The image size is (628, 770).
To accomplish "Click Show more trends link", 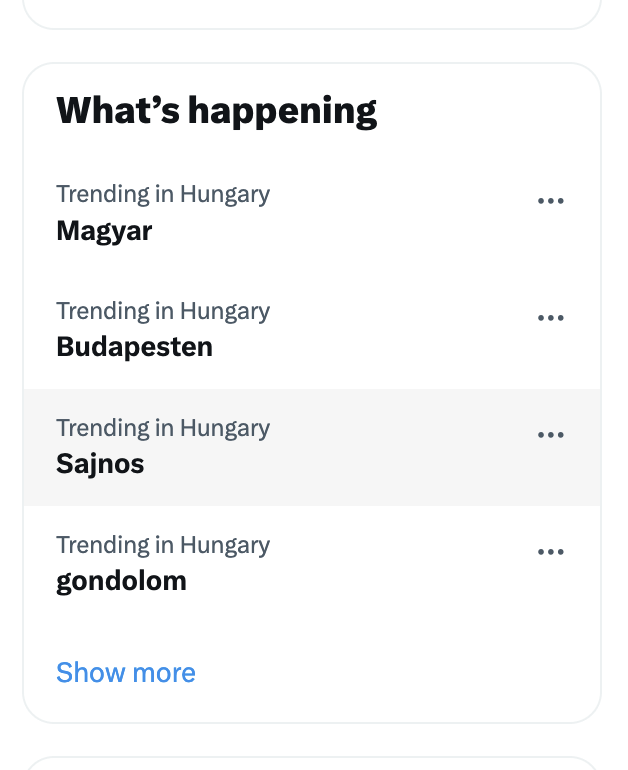I will tap(126, 672).
